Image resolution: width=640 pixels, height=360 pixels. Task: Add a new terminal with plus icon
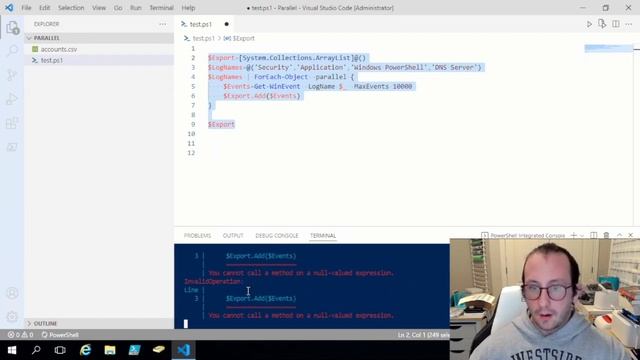click(x=573, y=235)
